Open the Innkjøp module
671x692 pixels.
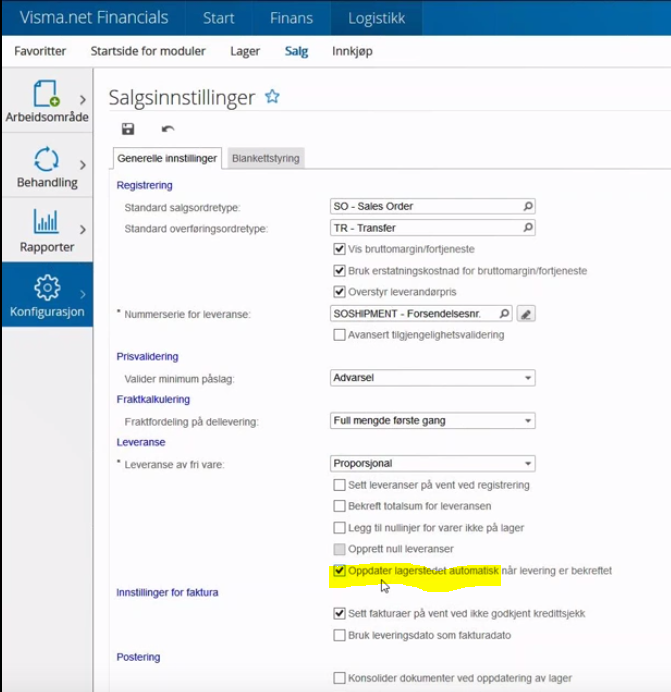(x=352, y=51)
